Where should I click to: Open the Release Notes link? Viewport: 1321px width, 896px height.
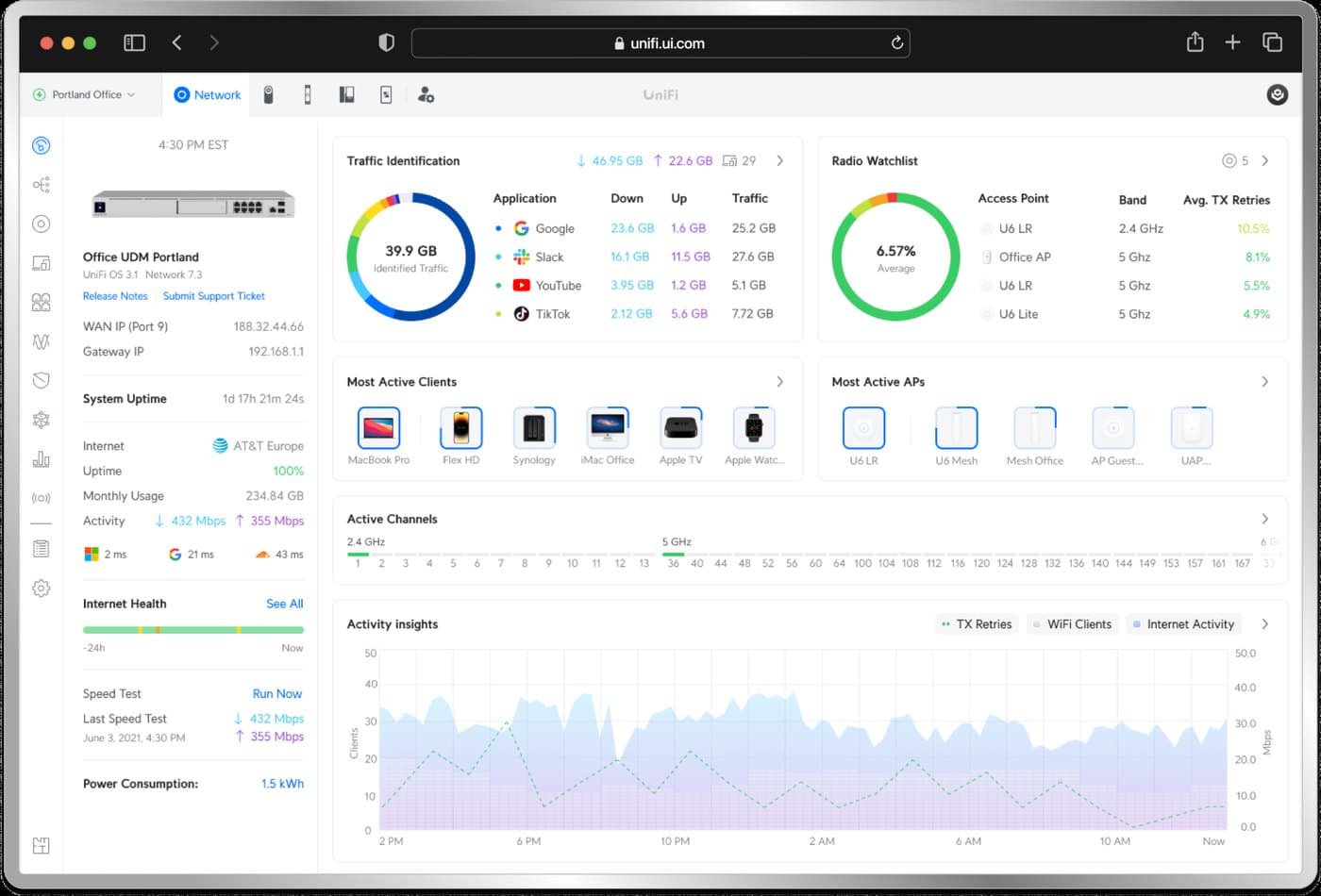click(x=115, y=296)
